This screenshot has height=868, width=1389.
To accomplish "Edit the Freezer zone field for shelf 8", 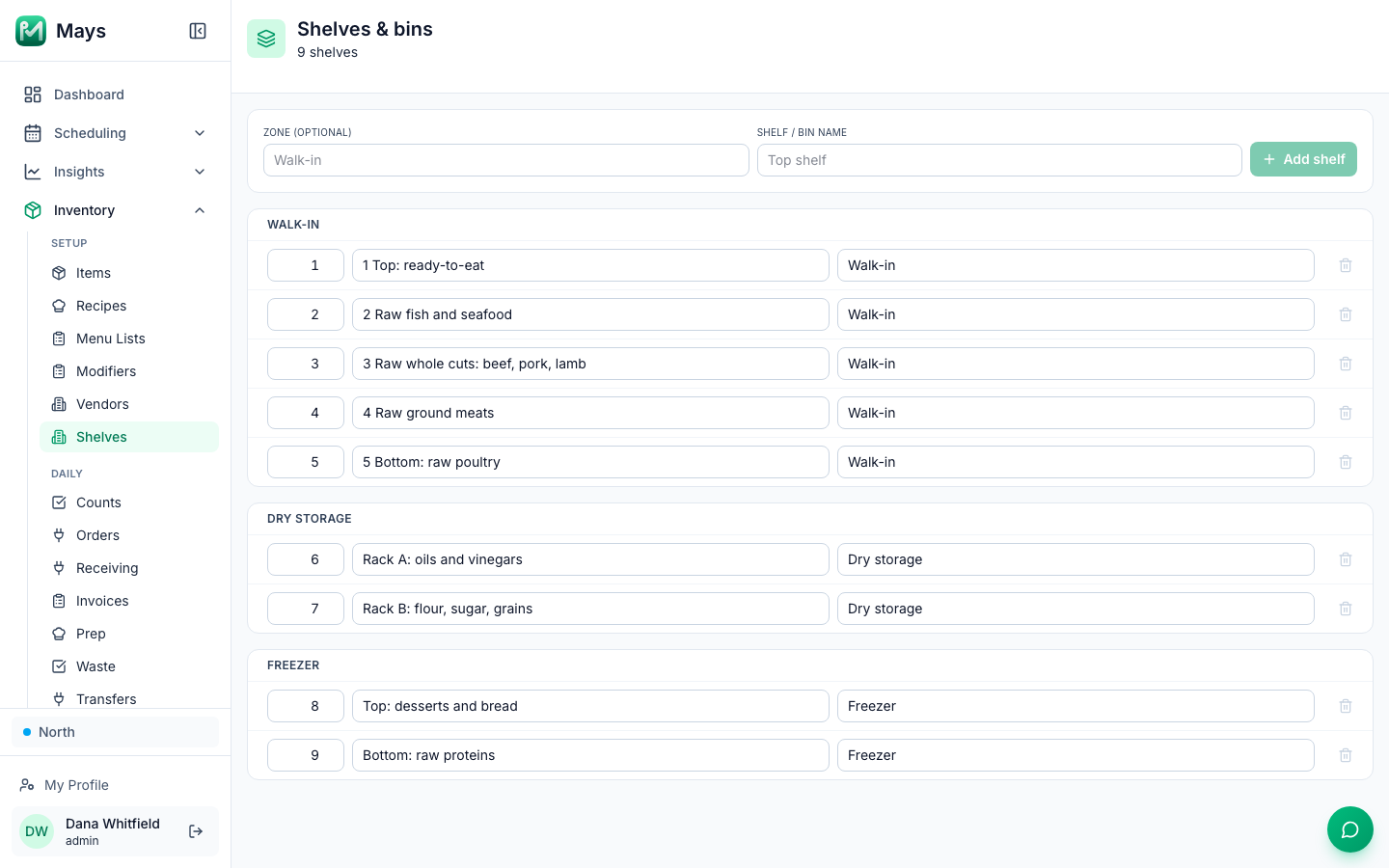I will [x=1076, y=706].
